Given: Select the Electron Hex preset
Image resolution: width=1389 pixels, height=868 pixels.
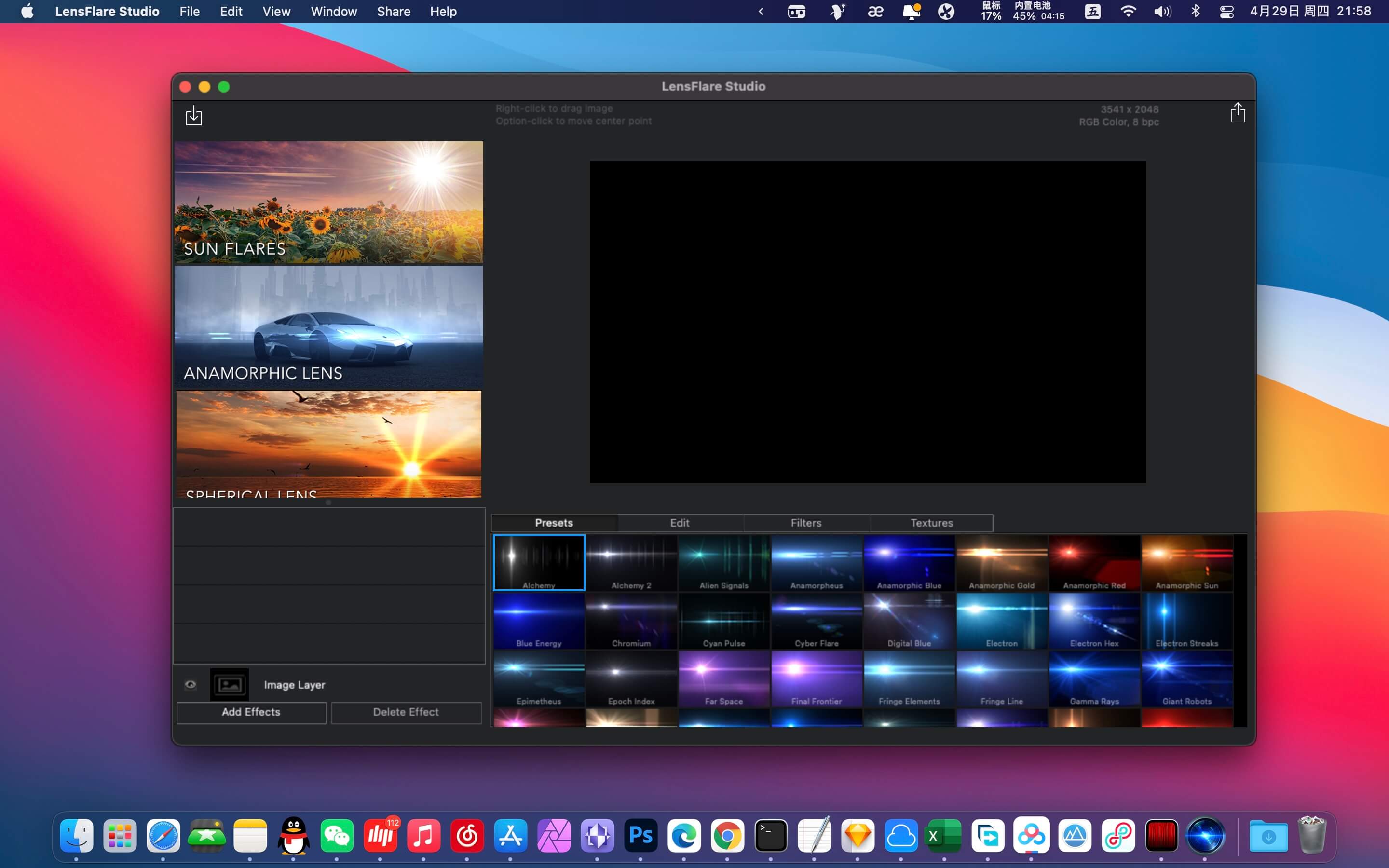Looking at the screenshot, I should click(1094, 621).
